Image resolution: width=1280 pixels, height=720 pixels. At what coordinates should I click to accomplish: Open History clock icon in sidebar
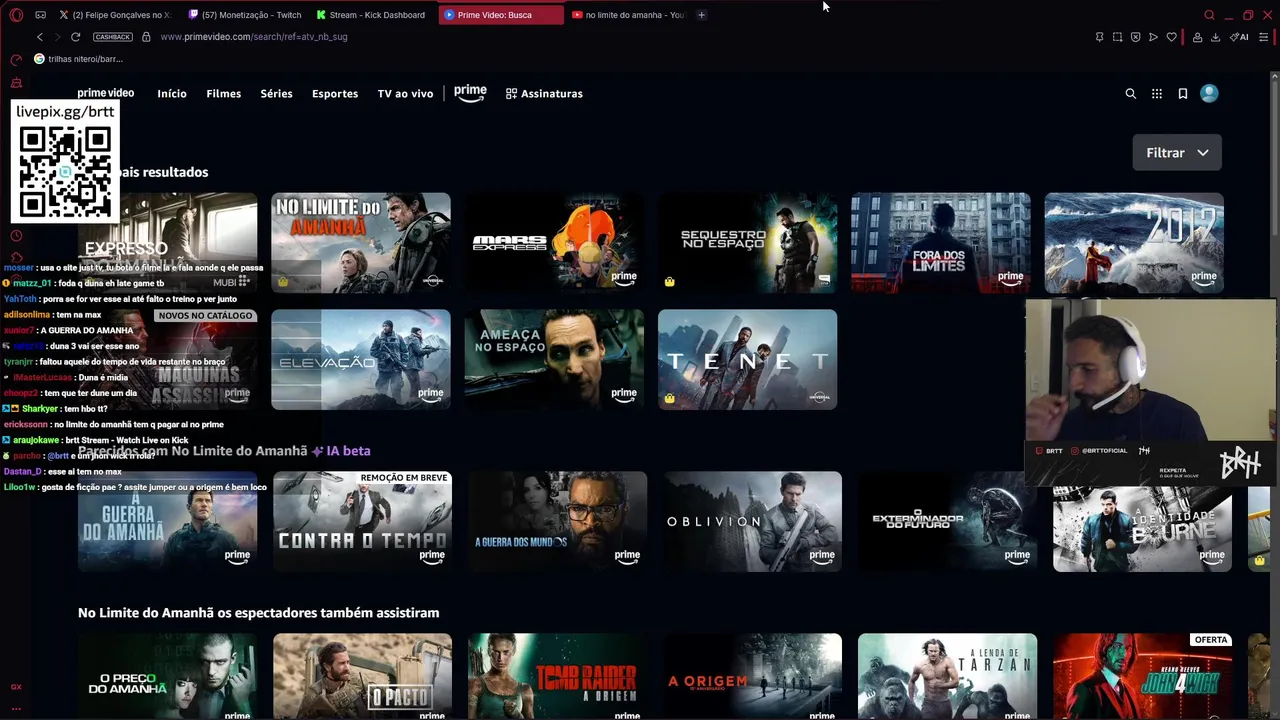pyautogui.click(x=16, y=236)
